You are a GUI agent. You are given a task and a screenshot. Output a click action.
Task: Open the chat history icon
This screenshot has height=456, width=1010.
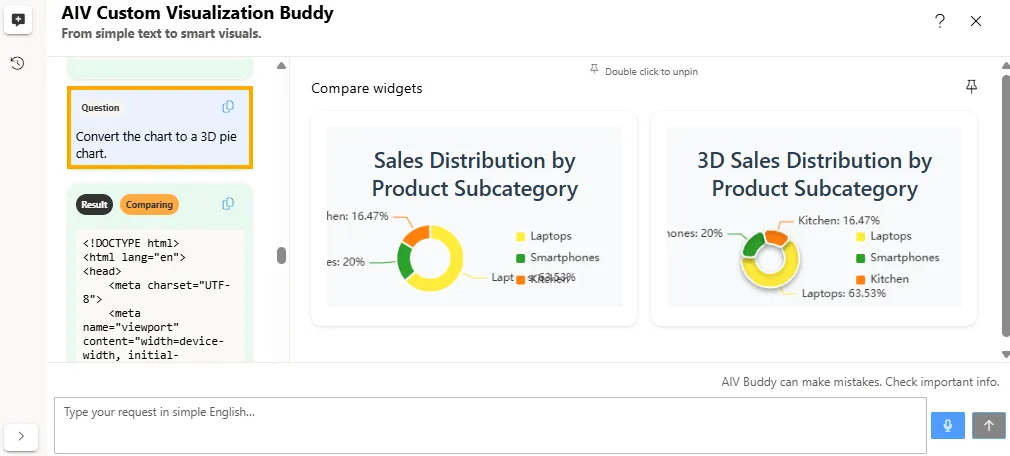18,63
